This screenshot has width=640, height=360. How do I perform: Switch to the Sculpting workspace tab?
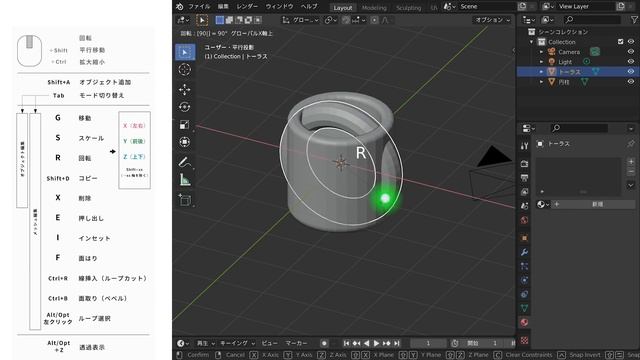(408, 8)
